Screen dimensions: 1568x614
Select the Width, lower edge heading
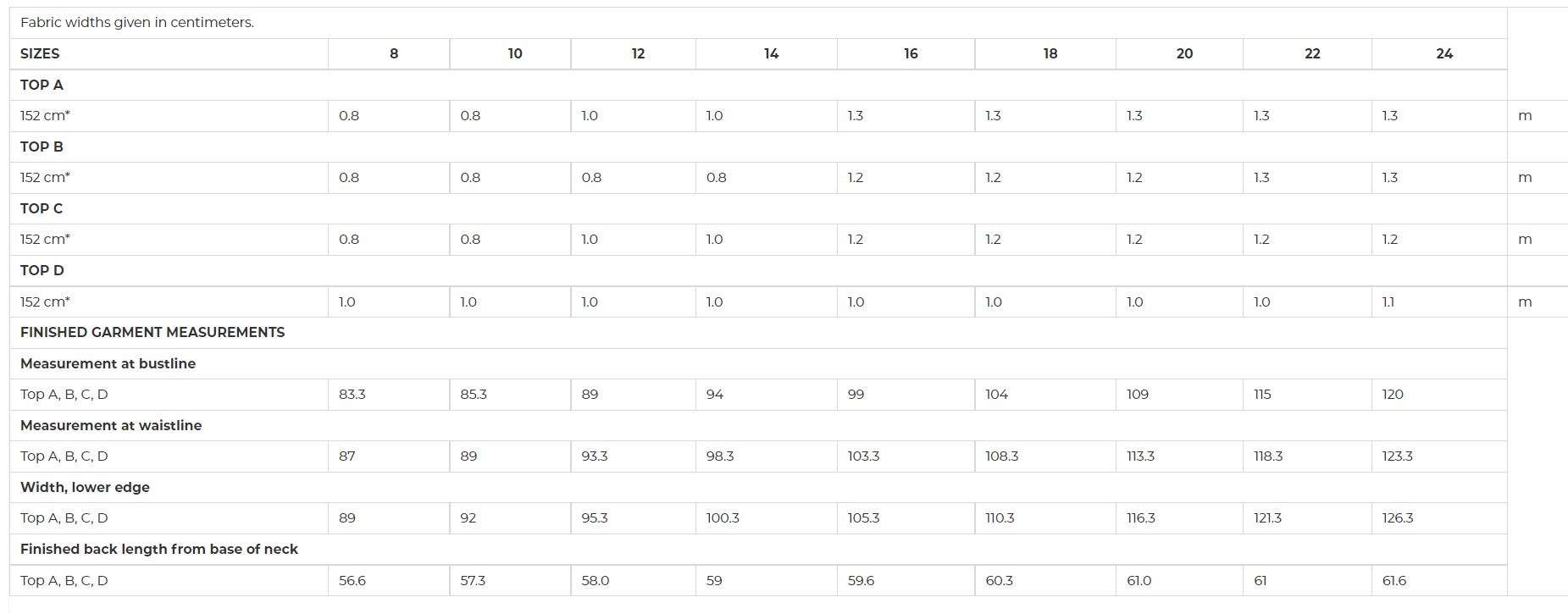(85, 487)
